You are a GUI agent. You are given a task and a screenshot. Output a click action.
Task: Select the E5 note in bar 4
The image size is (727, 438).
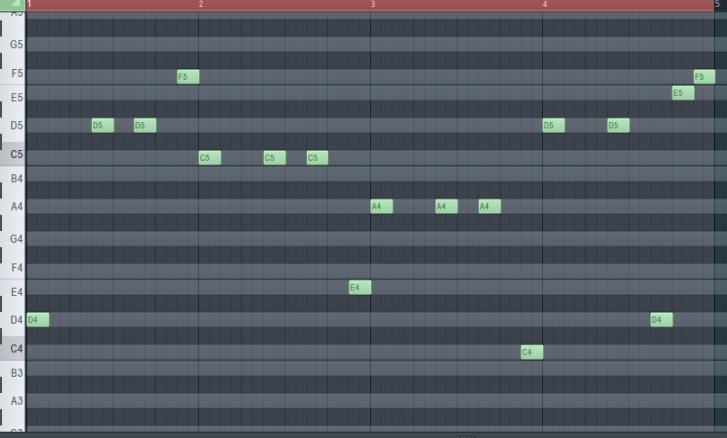pos(683,93)
